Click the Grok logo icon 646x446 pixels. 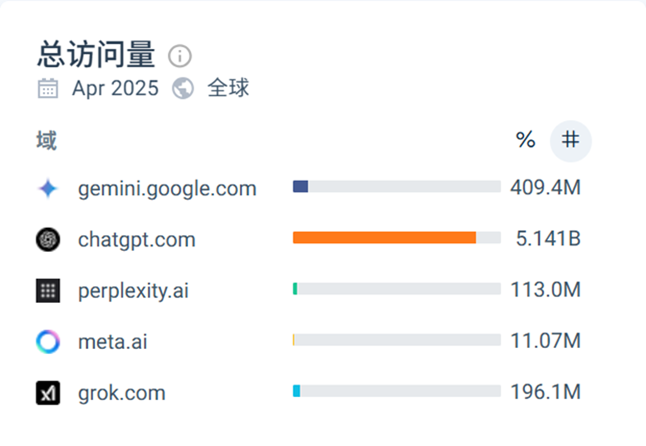point(48,393)
